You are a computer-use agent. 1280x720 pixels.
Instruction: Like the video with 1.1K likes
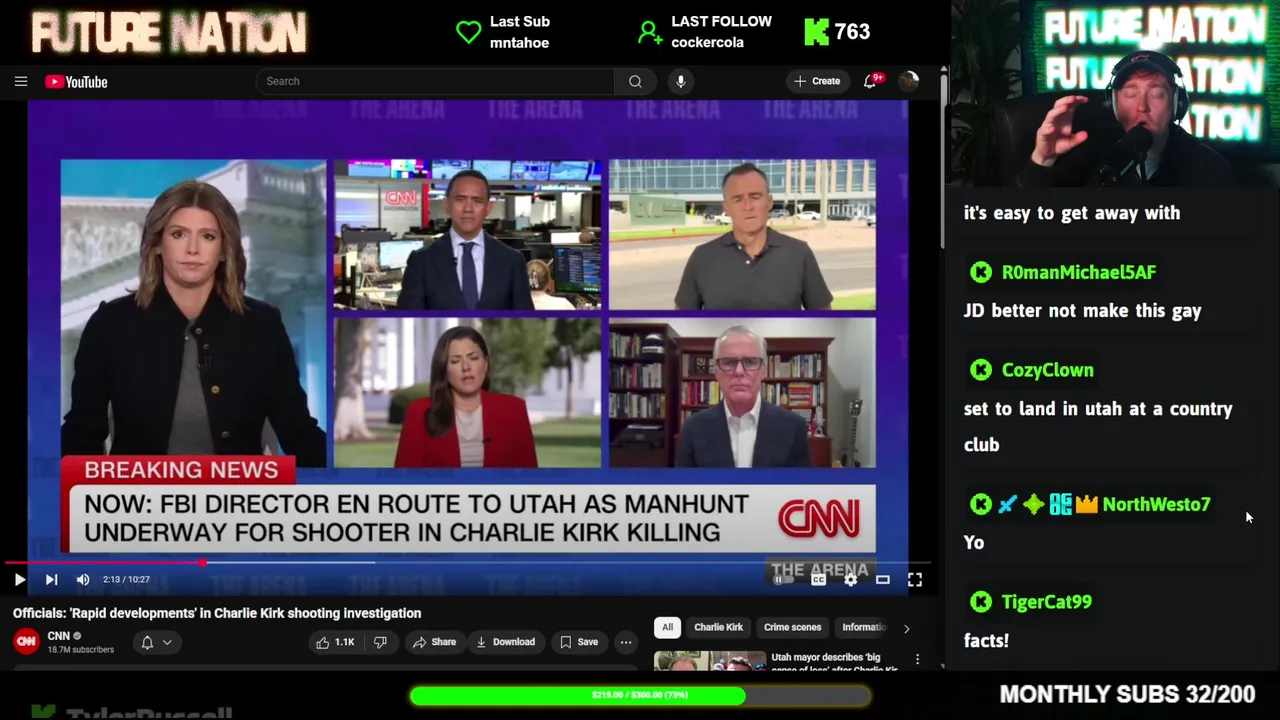[x=336, y=642]
